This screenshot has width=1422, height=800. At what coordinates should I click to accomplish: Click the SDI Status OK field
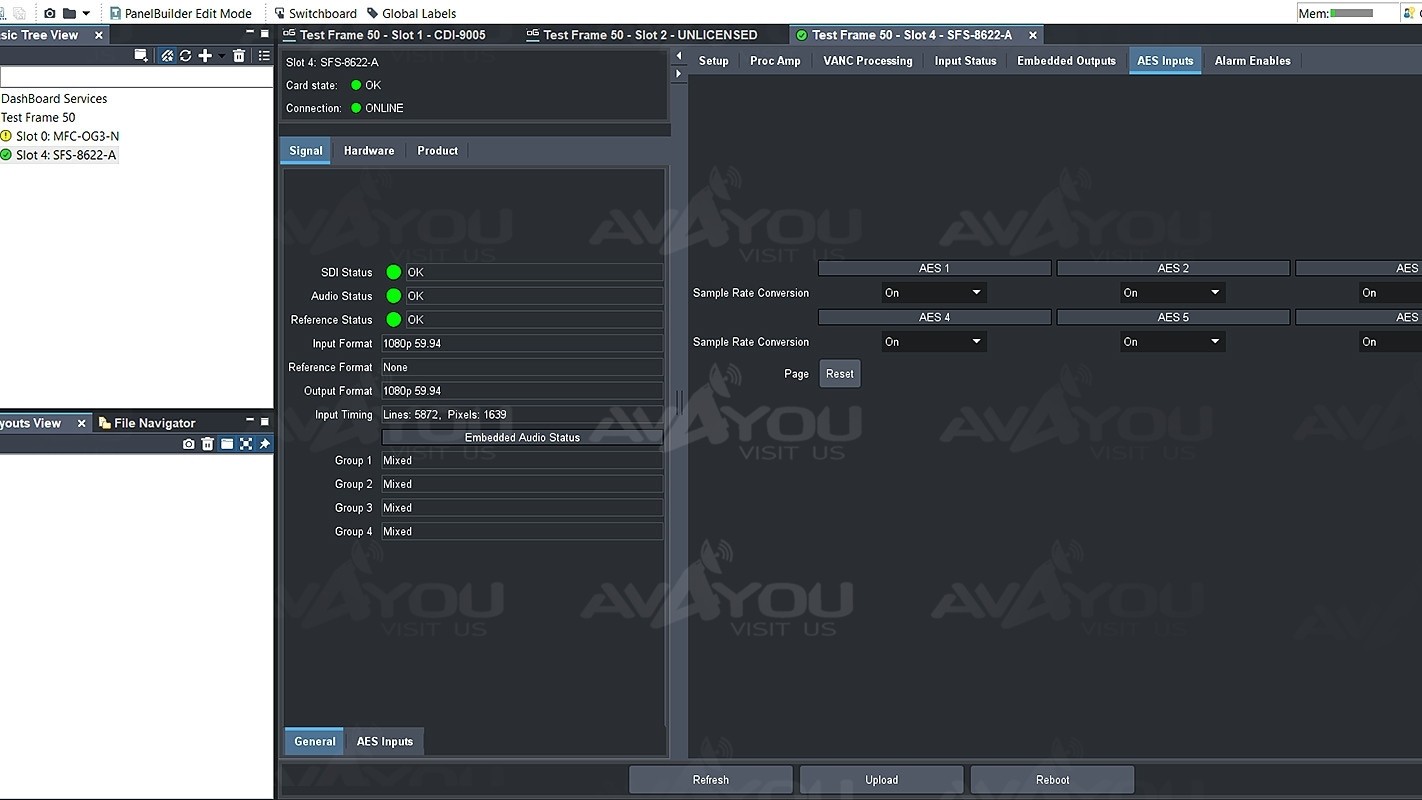pyautogui.click(x=534, y=272)
